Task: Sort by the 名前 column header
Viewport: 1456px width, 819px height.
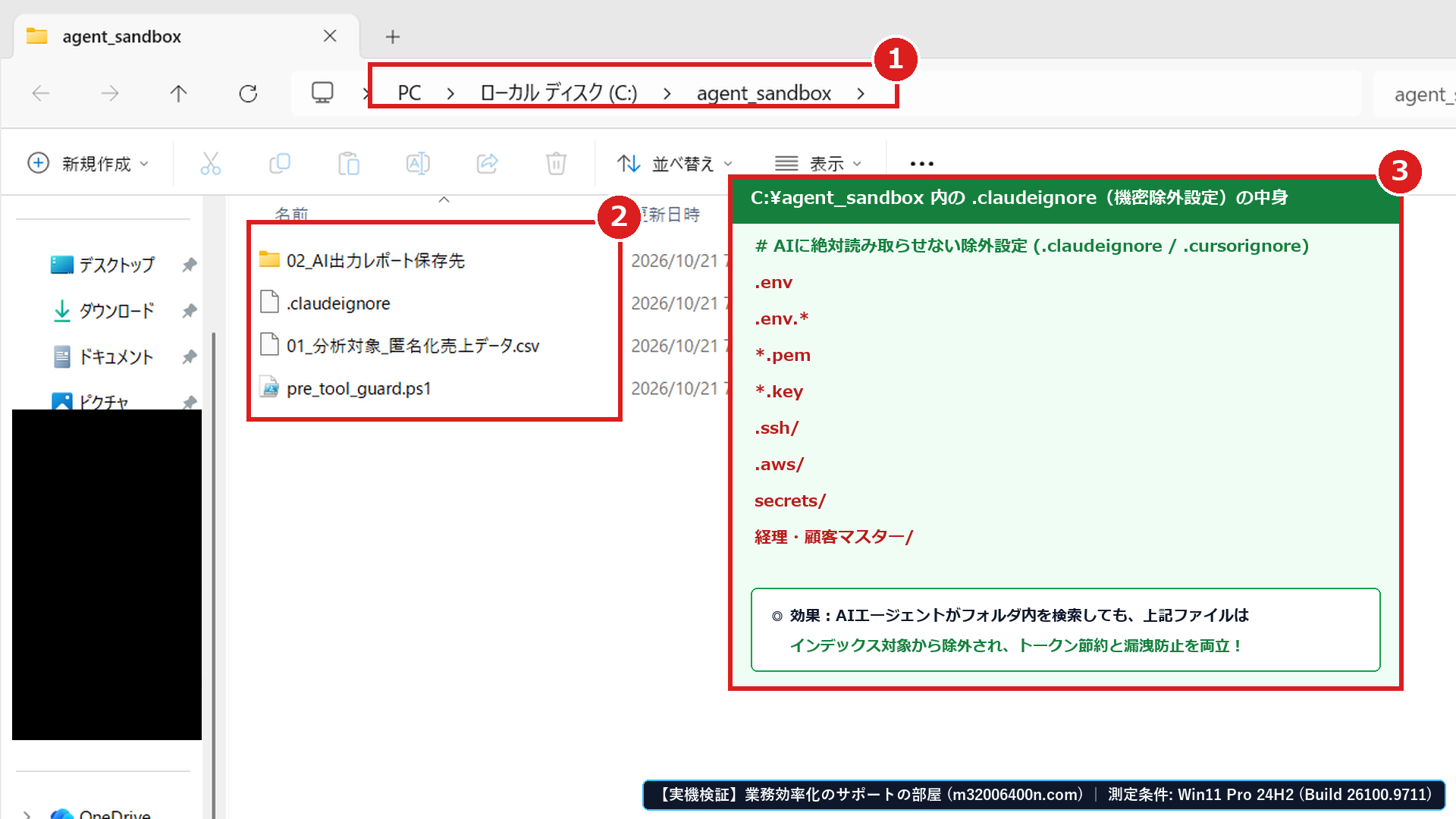Action: [x=291, y=215]
